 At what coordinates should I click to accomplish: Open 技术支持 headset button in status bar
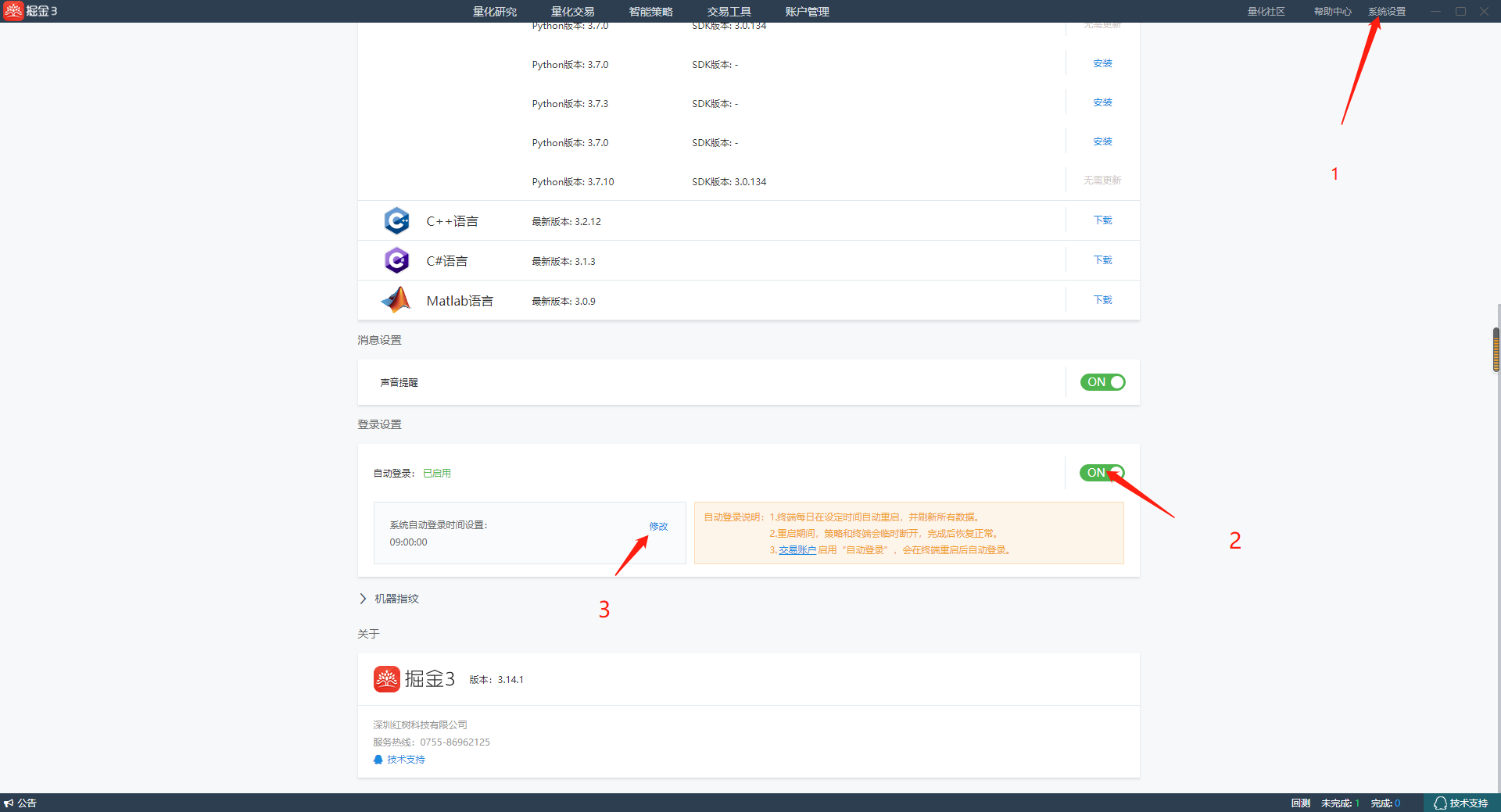coord(1460,803)
